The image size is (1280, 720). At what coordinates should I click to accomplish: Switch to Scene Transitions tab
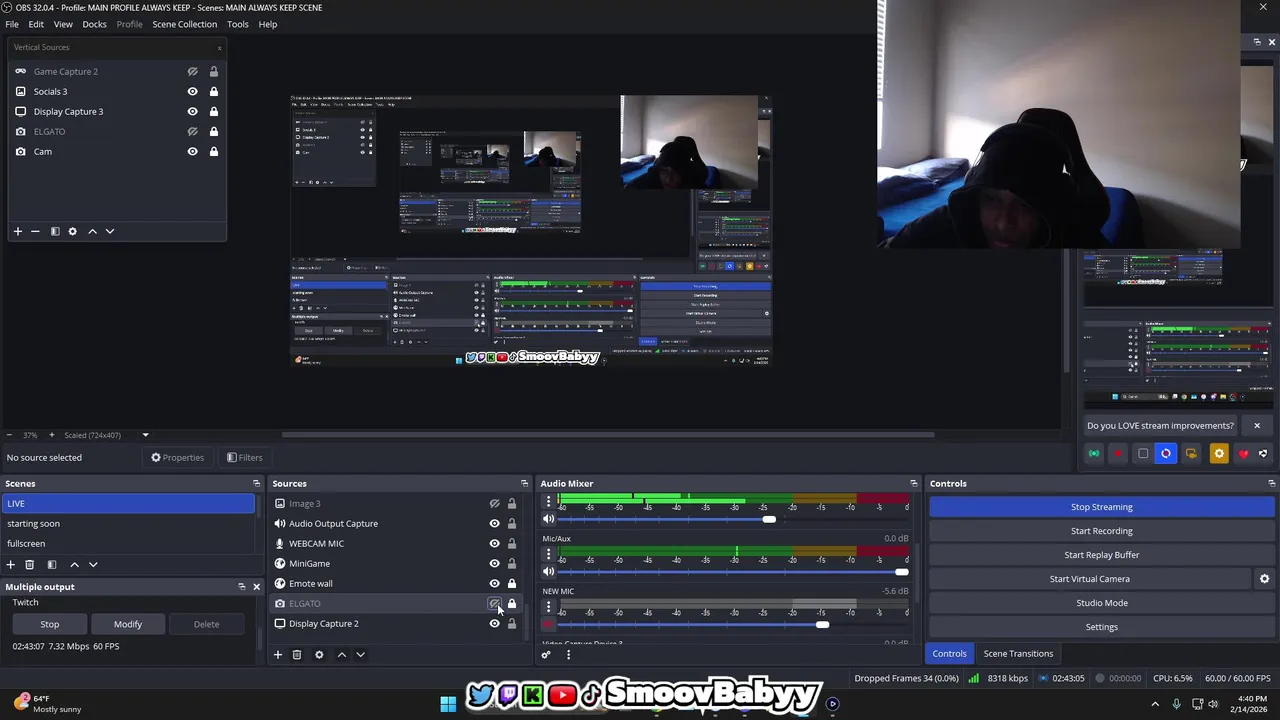pyautogui.click(x=1018, y=654)
